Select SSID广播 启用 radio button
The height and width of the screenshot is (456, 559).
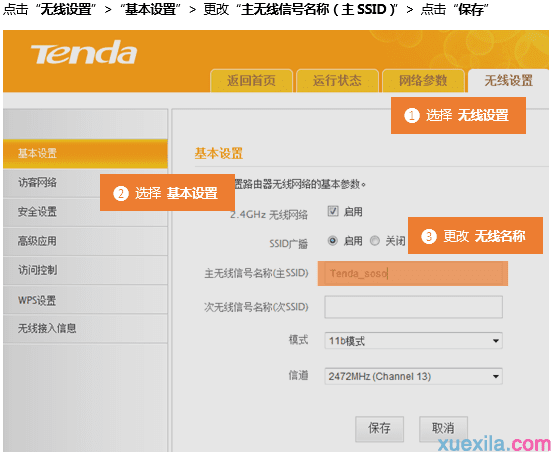click(333, 241)
